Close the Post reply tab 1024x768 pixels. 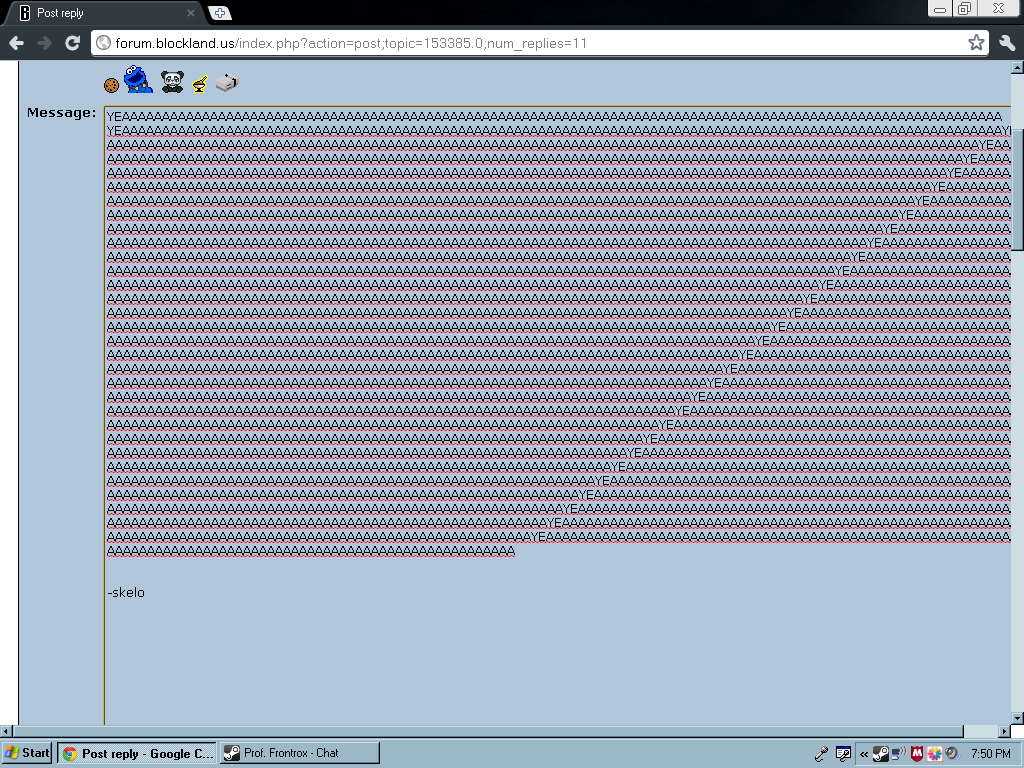[191, 13]
